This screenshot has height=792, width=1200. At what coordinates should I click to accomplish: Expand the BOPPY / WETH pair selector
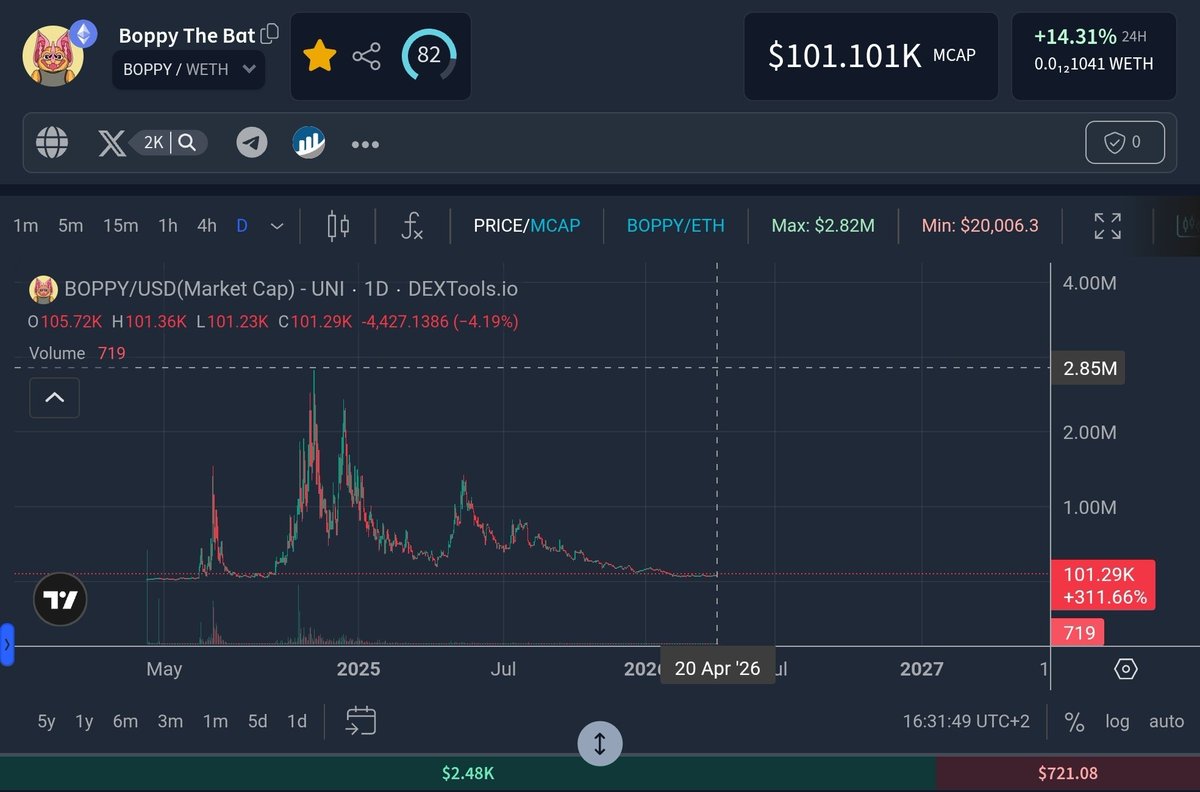[189, 70]
